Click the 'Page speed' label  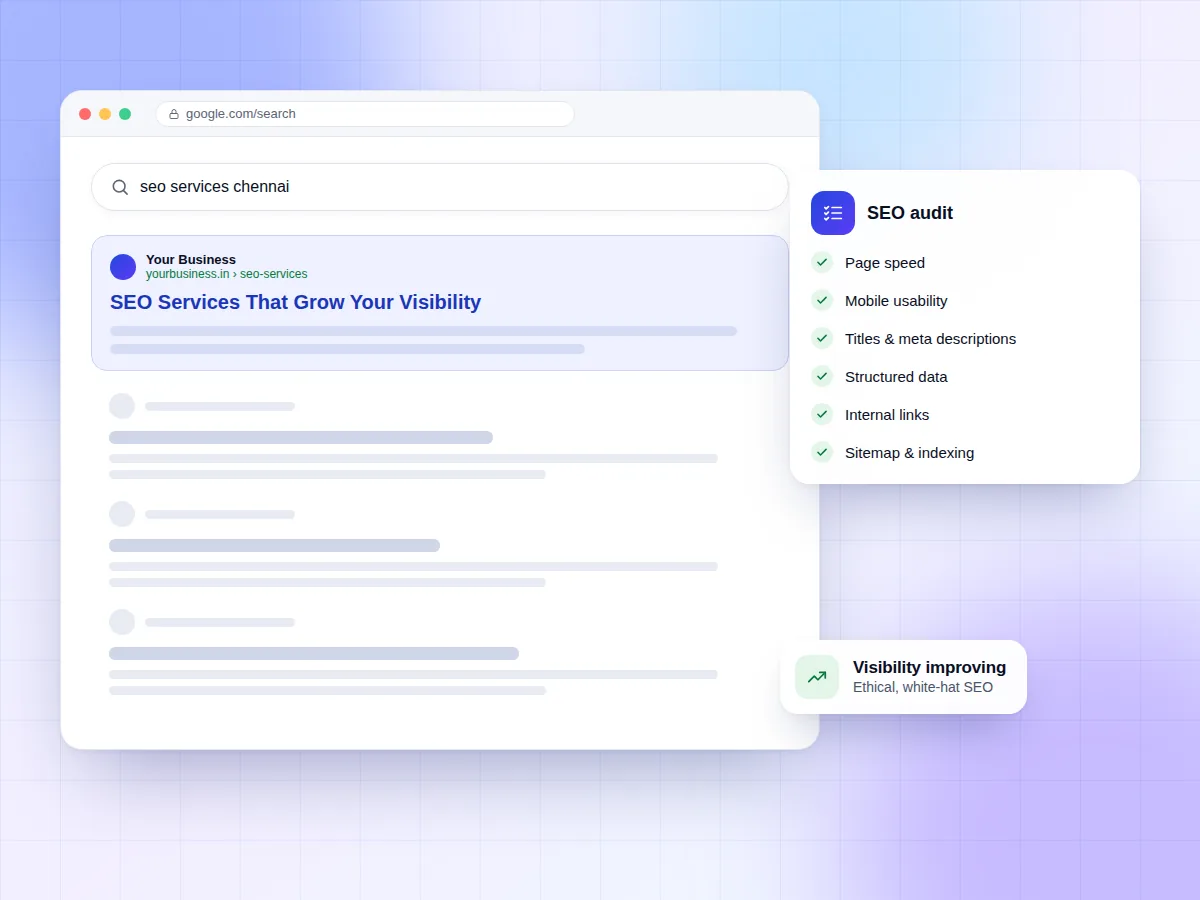pos(885,263)
